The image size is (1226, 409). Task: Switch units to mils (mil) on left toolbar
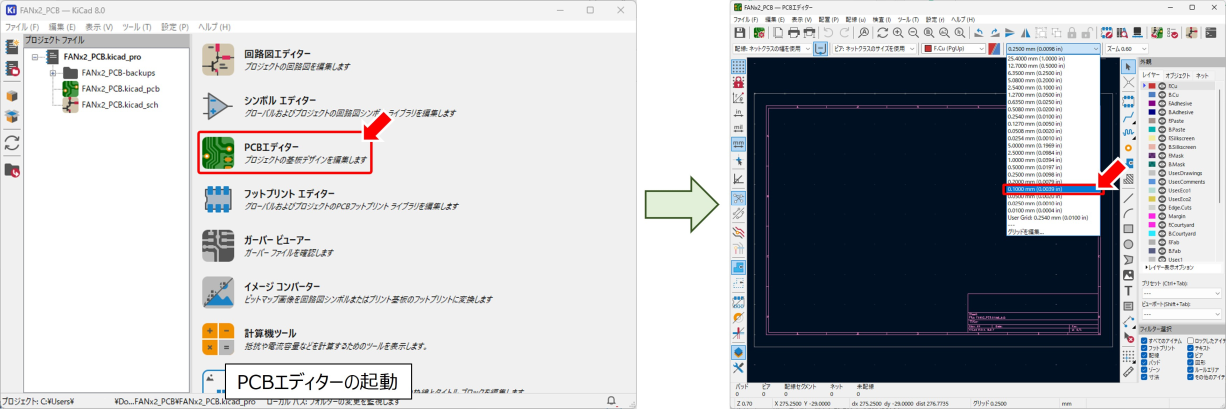[x=739, y=128]
